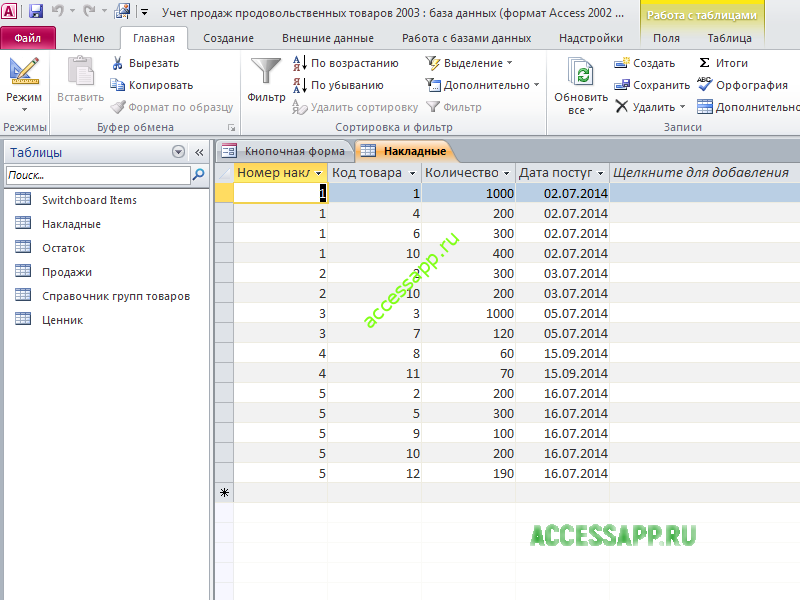Open the Номер накл column dropdown arrow
Image resolution: width=800 pixels, height=600 pixels.
coord(318,173)
